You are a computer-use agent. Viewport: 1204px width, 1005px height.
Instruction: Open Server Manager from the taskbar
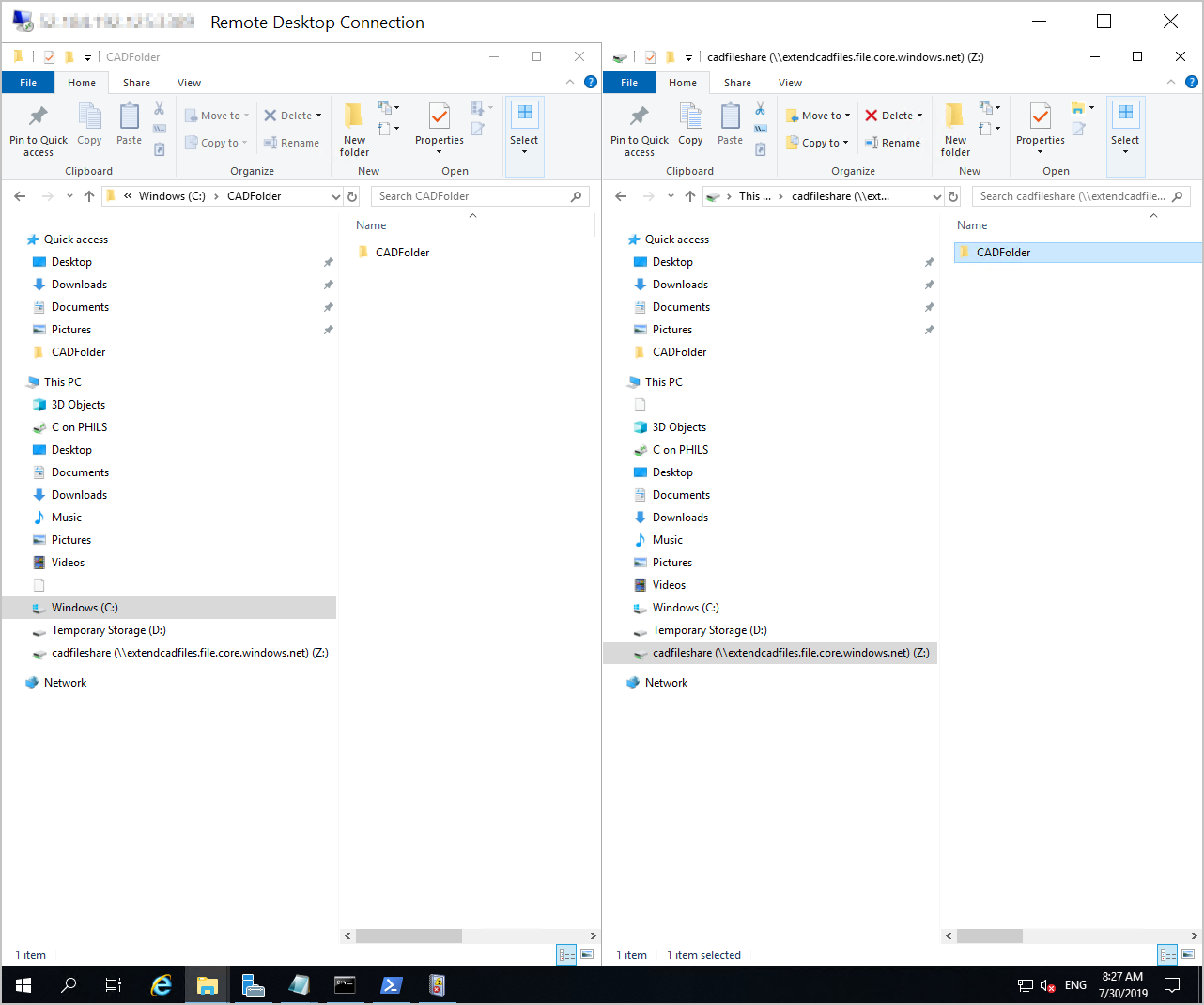coord(254,985)
